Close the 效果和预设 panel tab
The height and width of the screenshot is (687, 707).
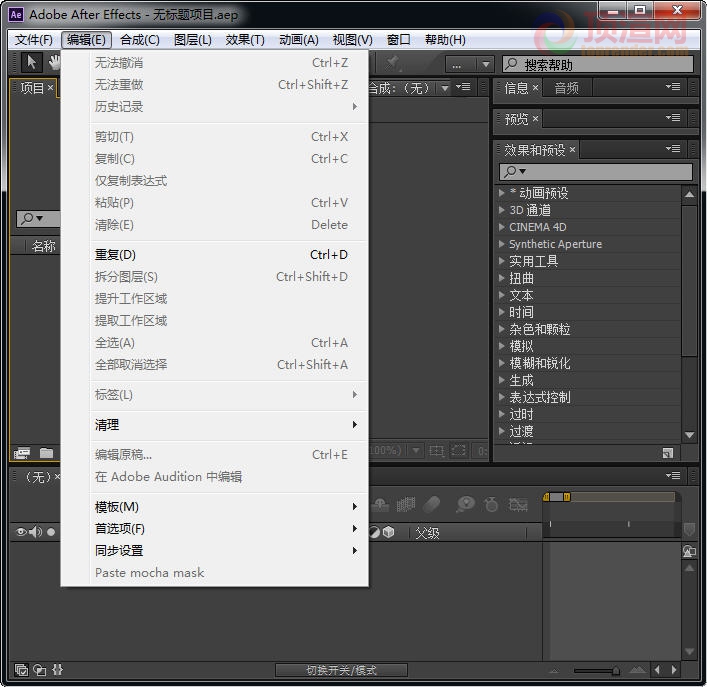(x=572, y=149)
